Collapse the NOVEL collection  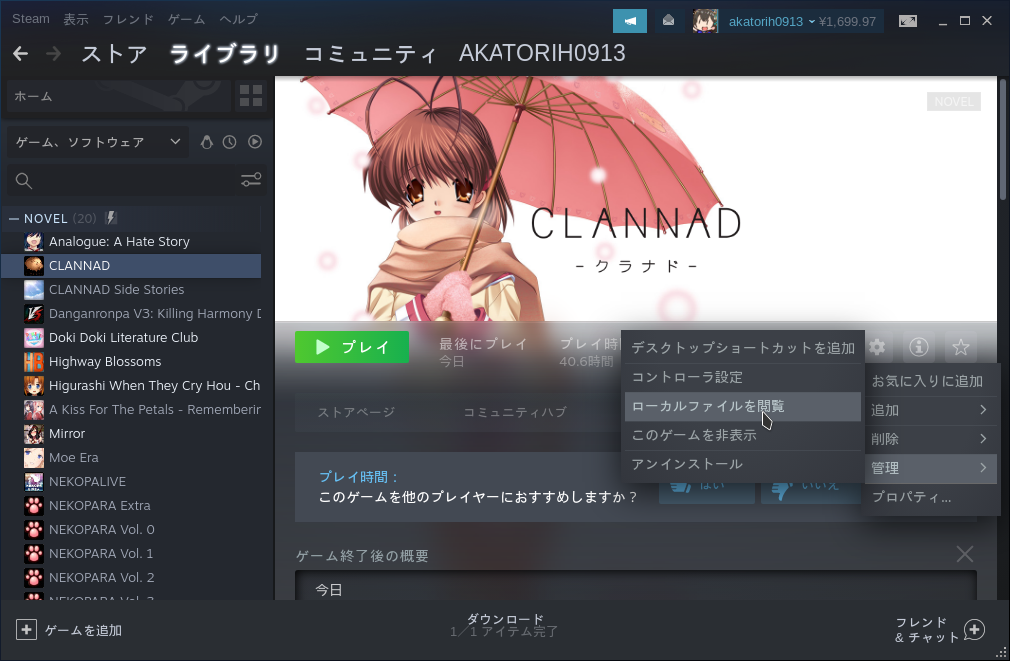click(x=14, y=219)
